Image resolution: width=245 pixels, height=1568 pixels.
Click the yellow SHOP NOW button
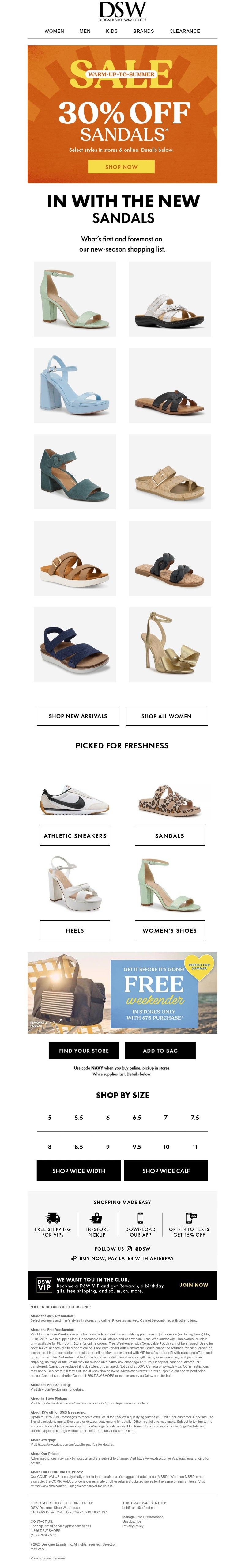(122, 167)
